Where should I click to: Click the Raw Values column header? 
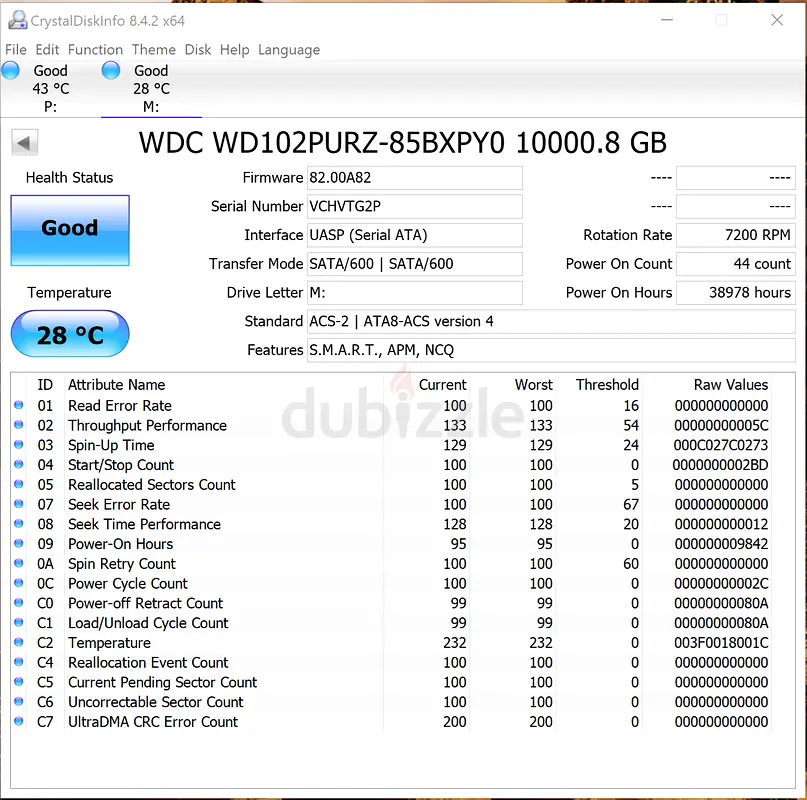click(x=730, y=385)
